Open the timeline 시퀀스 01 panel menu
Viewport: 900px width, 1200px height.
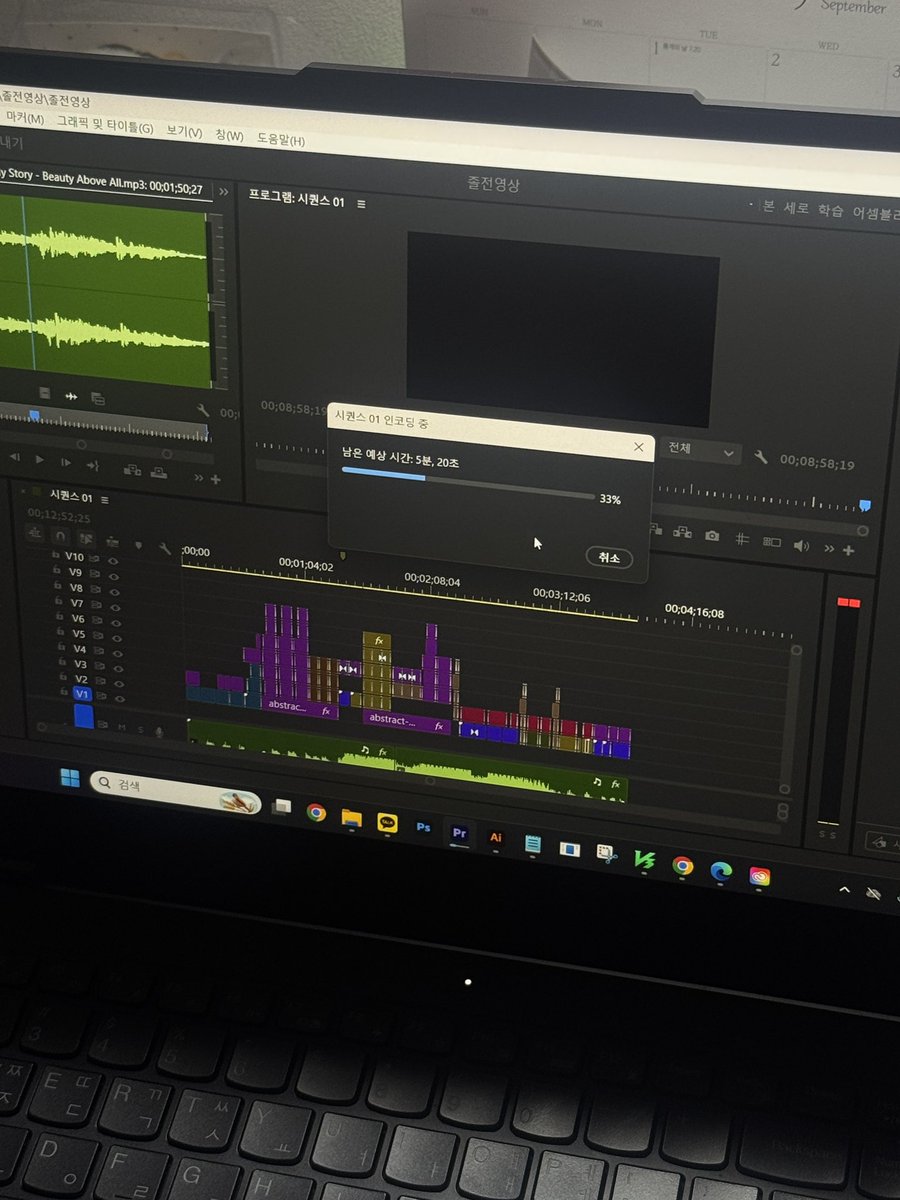(x=104, y=498)
